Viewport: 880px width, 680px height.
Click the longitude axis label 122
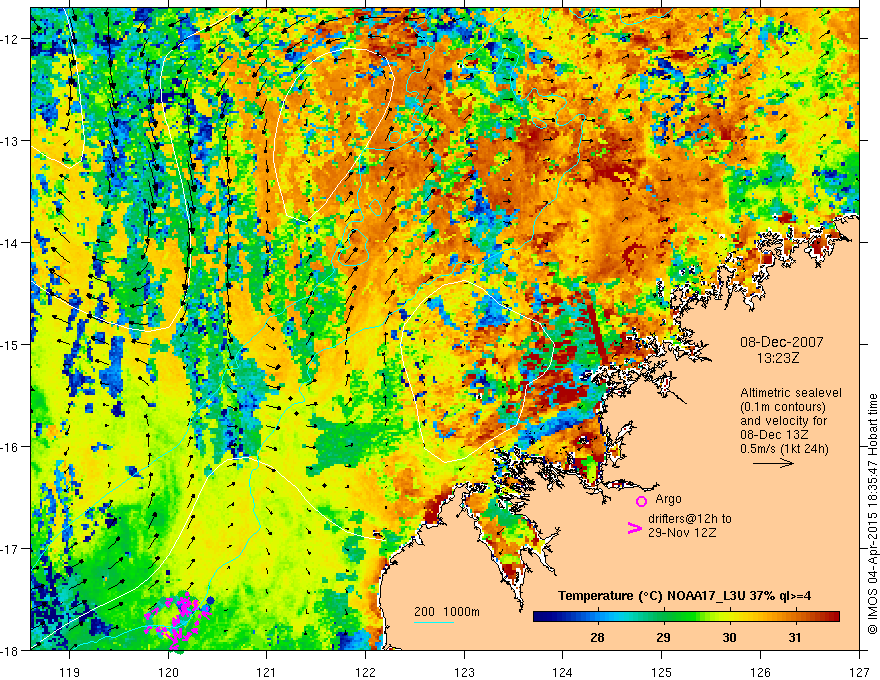[x=365, y=673]
